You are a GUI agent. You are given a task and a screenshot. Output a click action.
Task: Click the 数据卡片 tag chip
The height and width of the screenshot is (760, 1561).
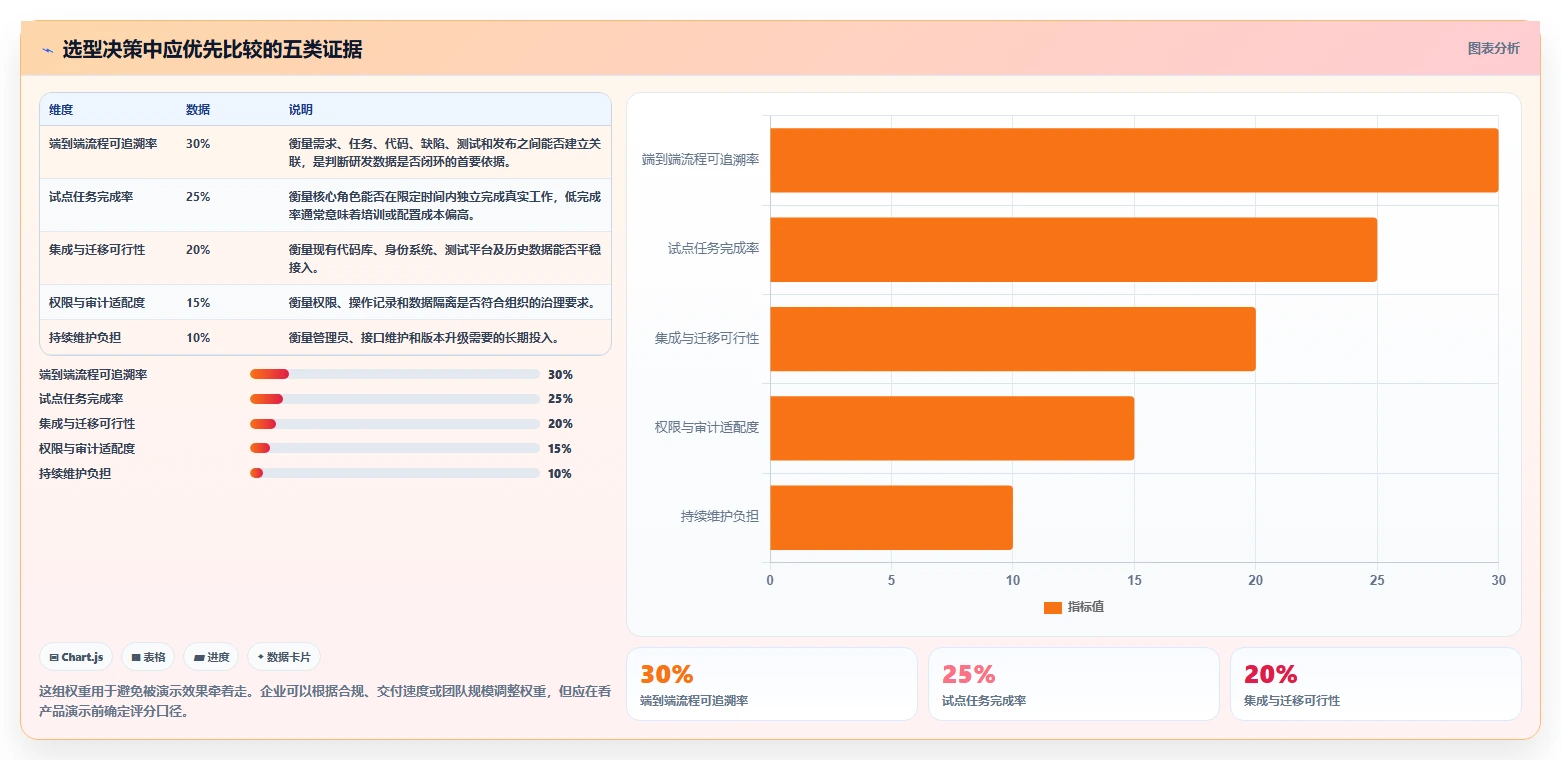click(284, 657)
